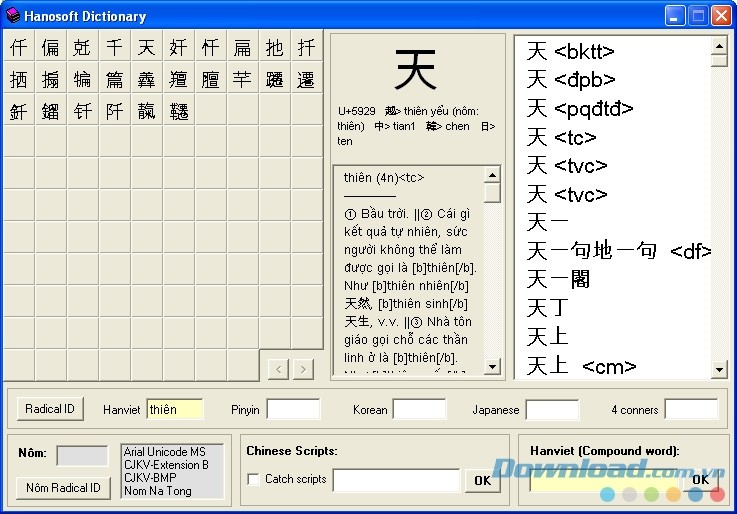Select the 偏 character tile in the grid
This screenshot has width=737, height=514.
click(51, 47)
